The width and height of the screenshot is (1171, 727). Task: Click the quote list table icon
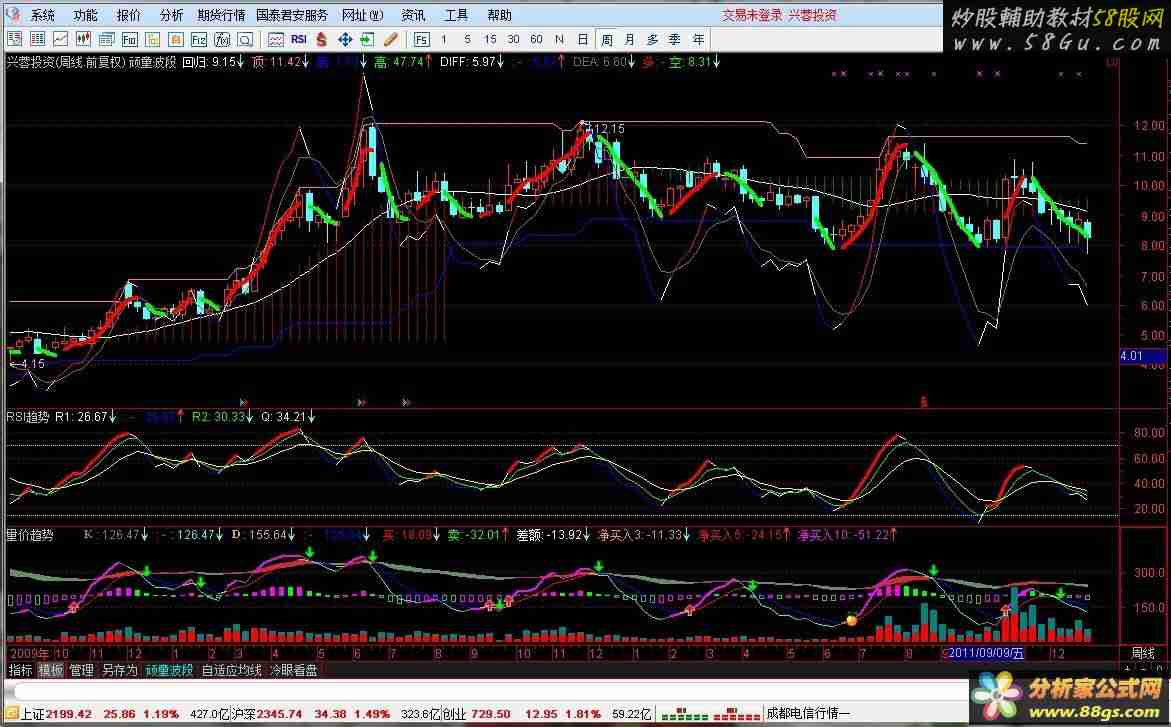coord(37,39)
